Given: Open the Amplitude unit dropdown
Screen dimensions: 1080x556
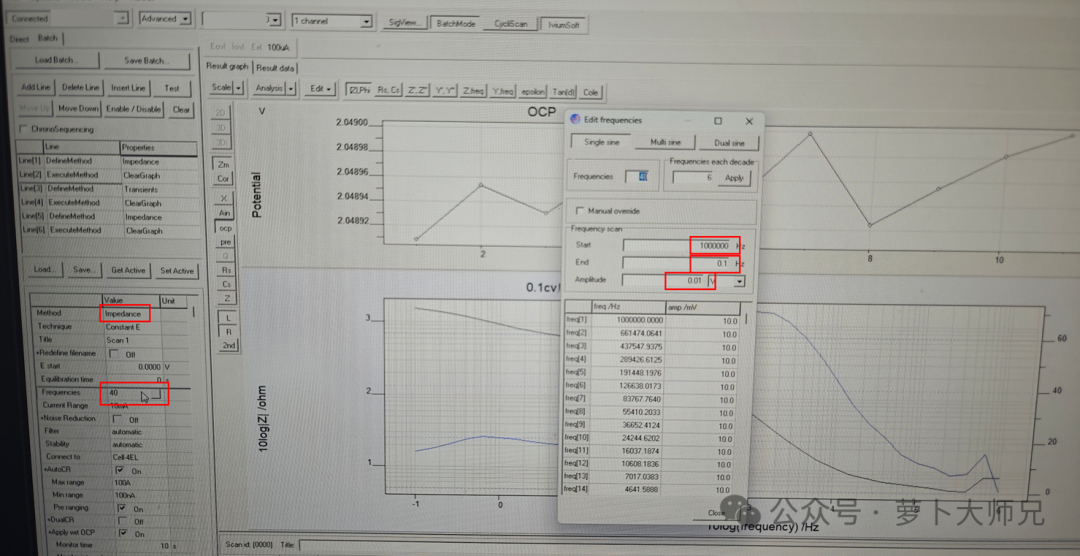Looking at the screenshot, I should click(740, 281).
